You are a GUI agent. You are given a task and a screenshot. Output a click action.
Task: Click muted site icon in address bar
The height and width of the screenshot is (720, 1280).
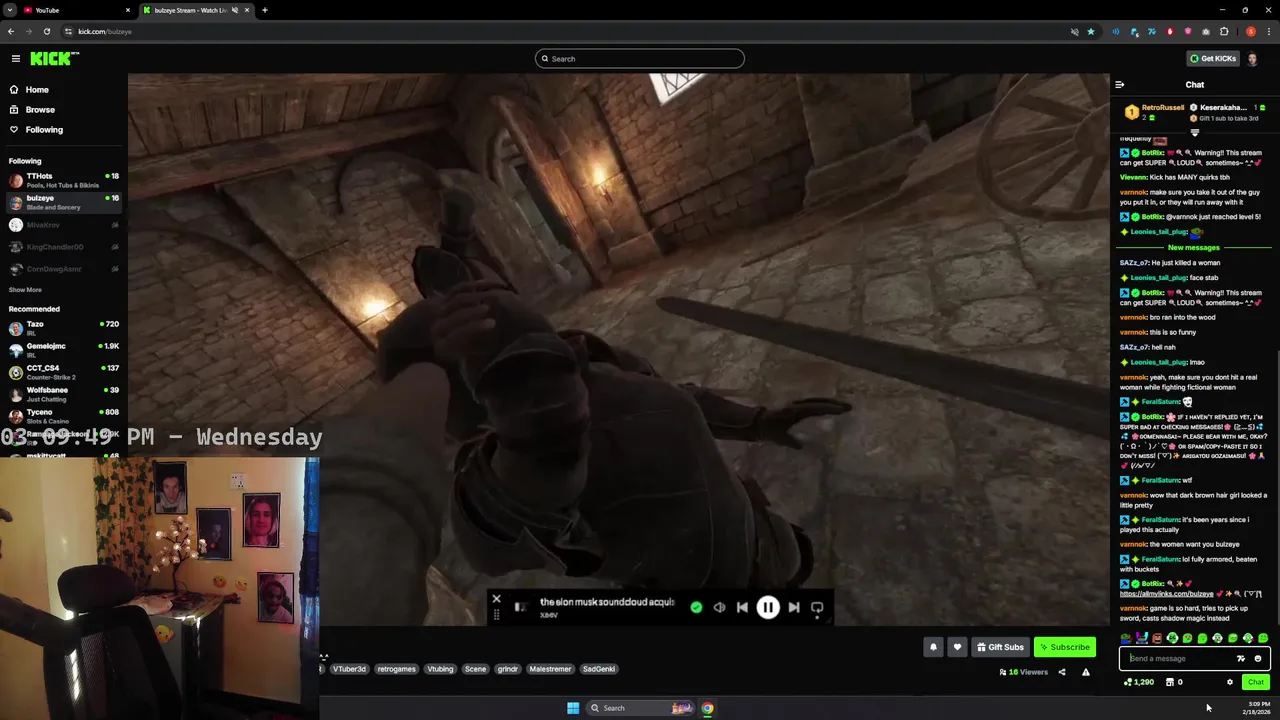1075,32
